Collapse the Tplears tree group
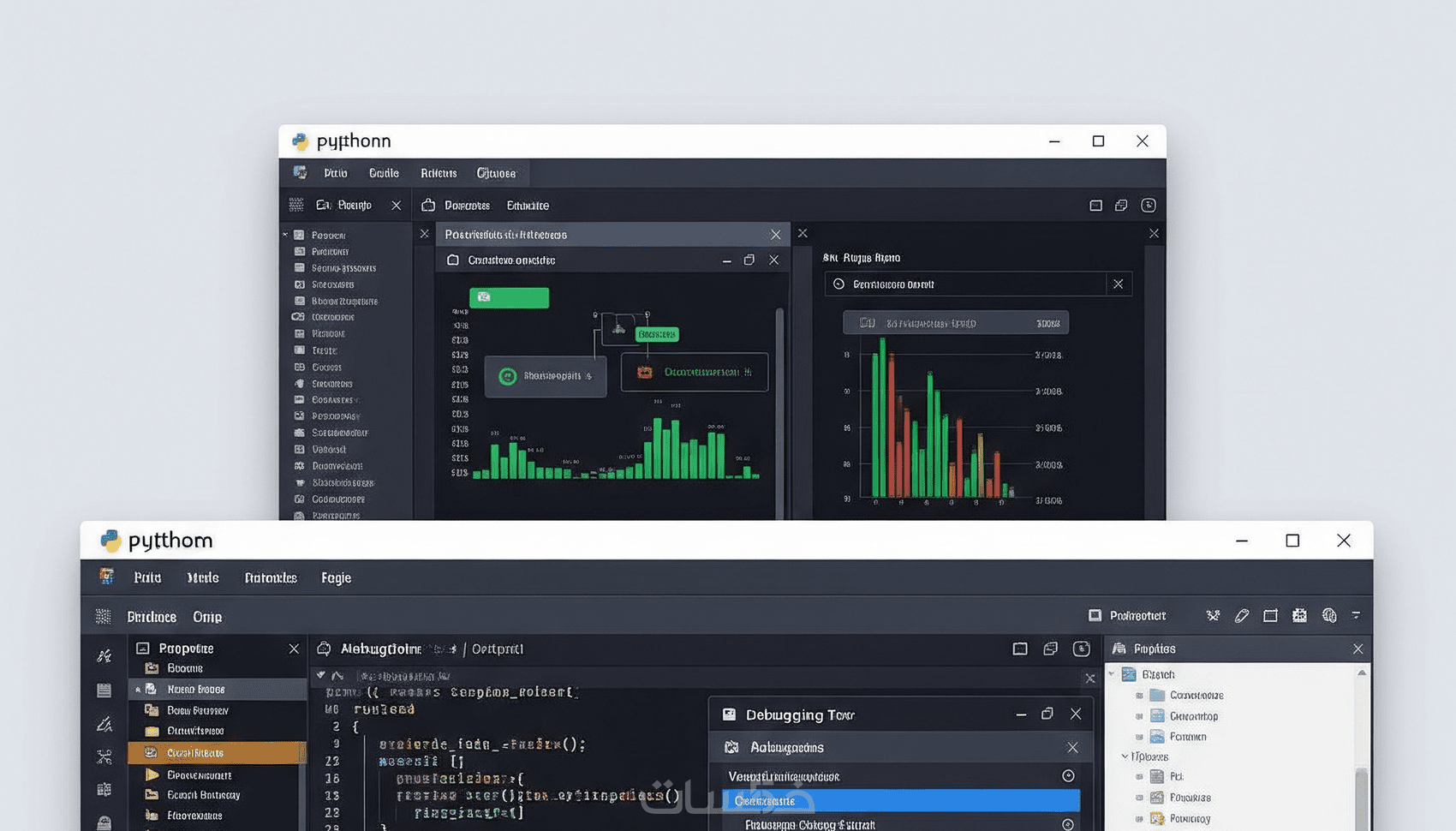Viewport: 1456px width, 831px height. (1125, 756)
